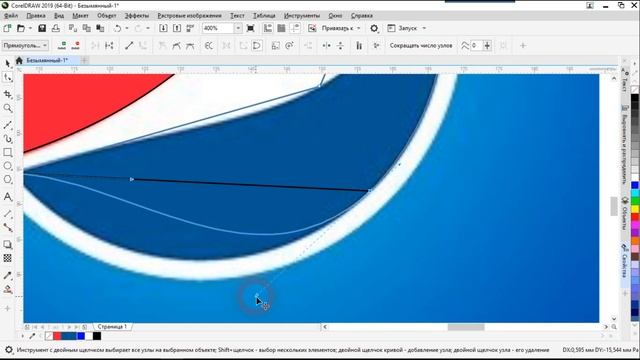Open the Undo history dropdown arrow
Viewport: 640px width, 360px height.
pos(127,28)
